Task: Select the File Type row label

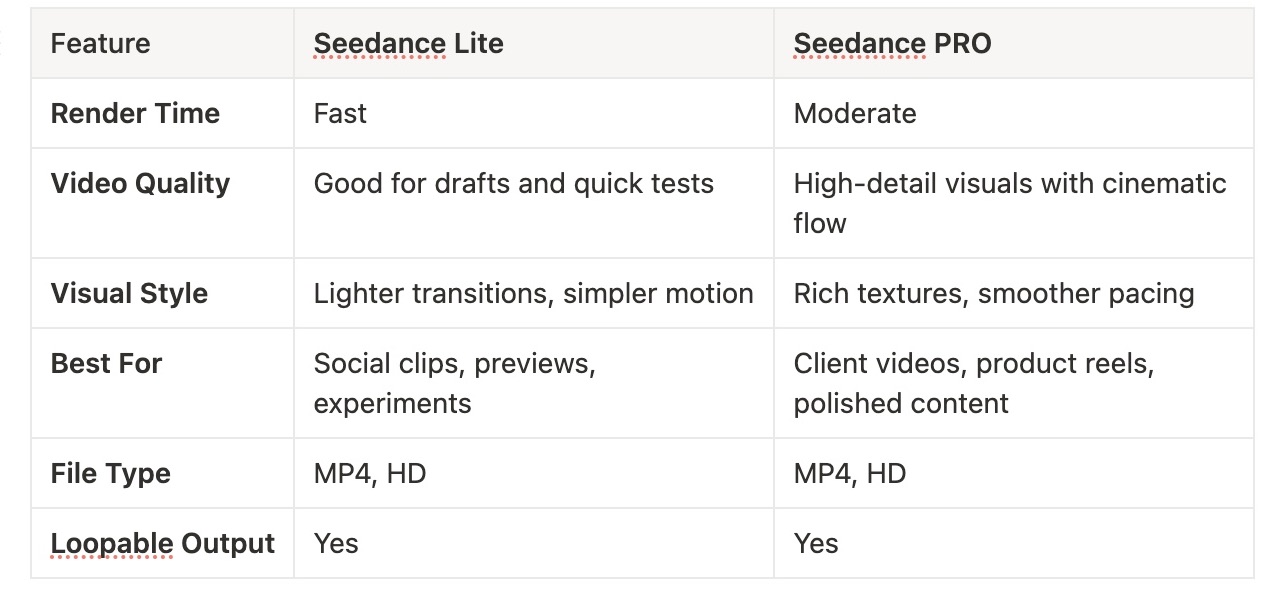Action: 162,474
